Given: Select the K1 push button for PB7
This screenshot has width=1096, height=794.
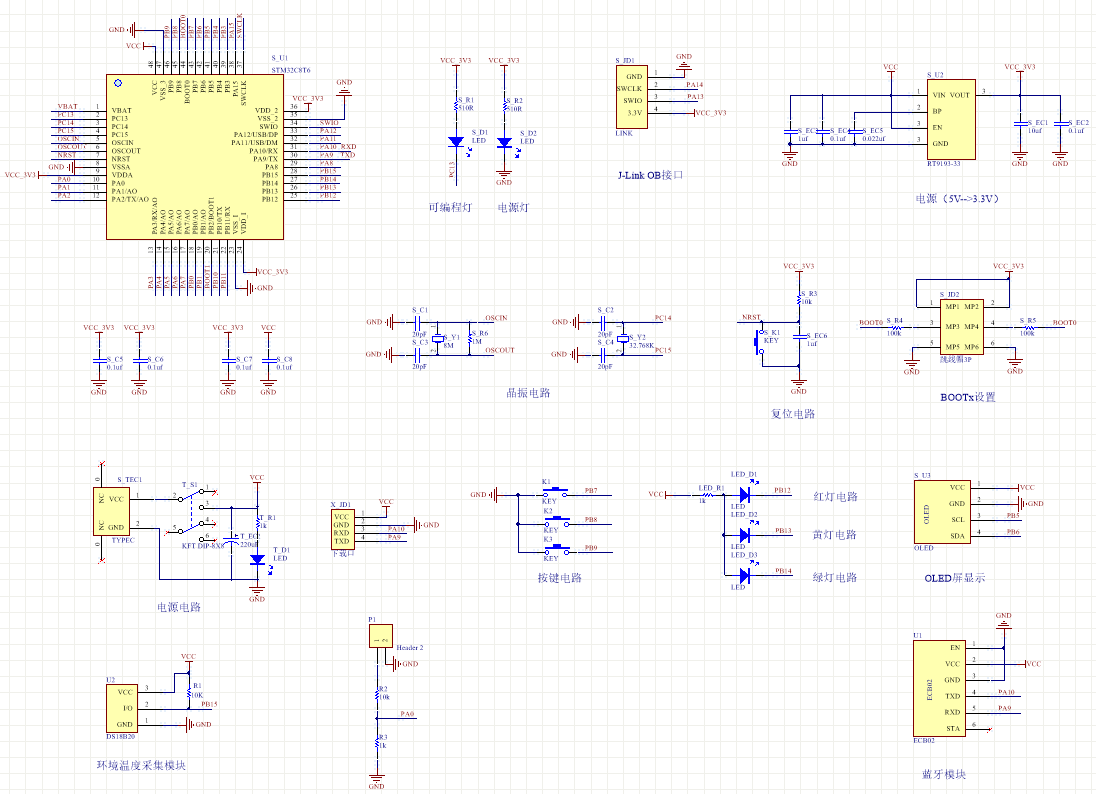Looking at the screenshot, I should pos(556,493).
